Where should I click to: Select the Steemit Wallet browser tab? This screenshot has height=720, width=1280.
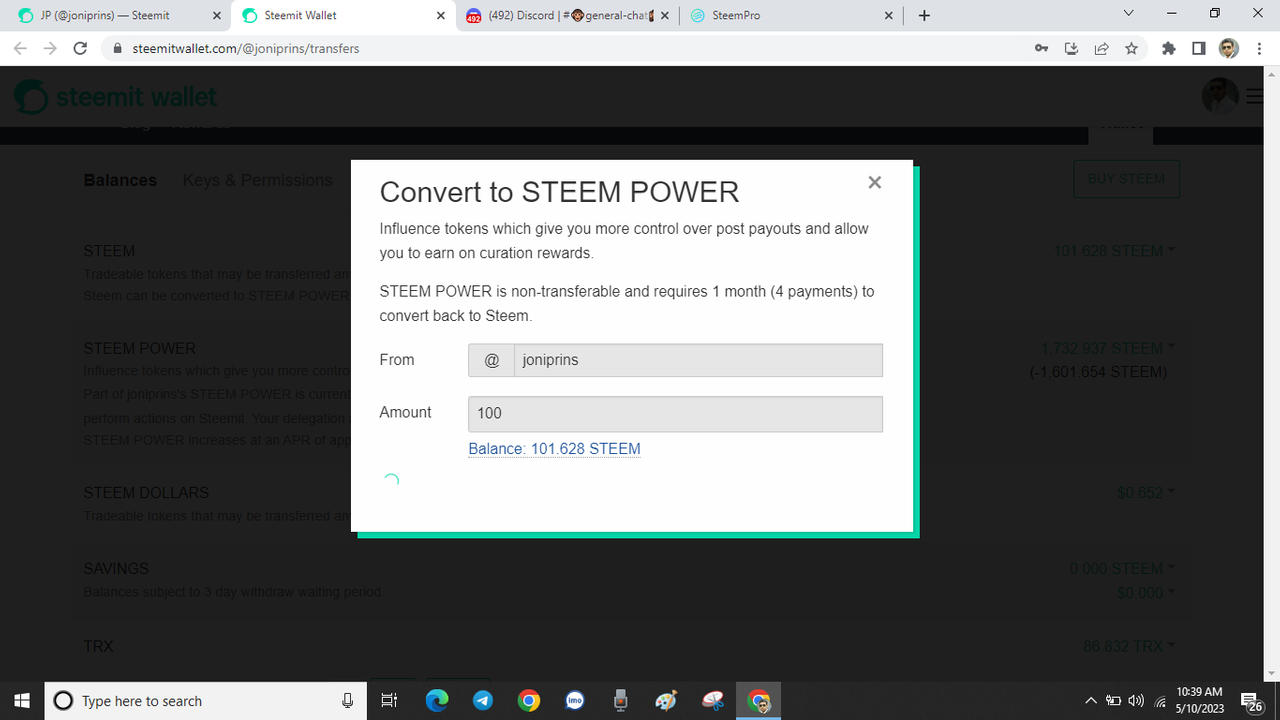343,15
